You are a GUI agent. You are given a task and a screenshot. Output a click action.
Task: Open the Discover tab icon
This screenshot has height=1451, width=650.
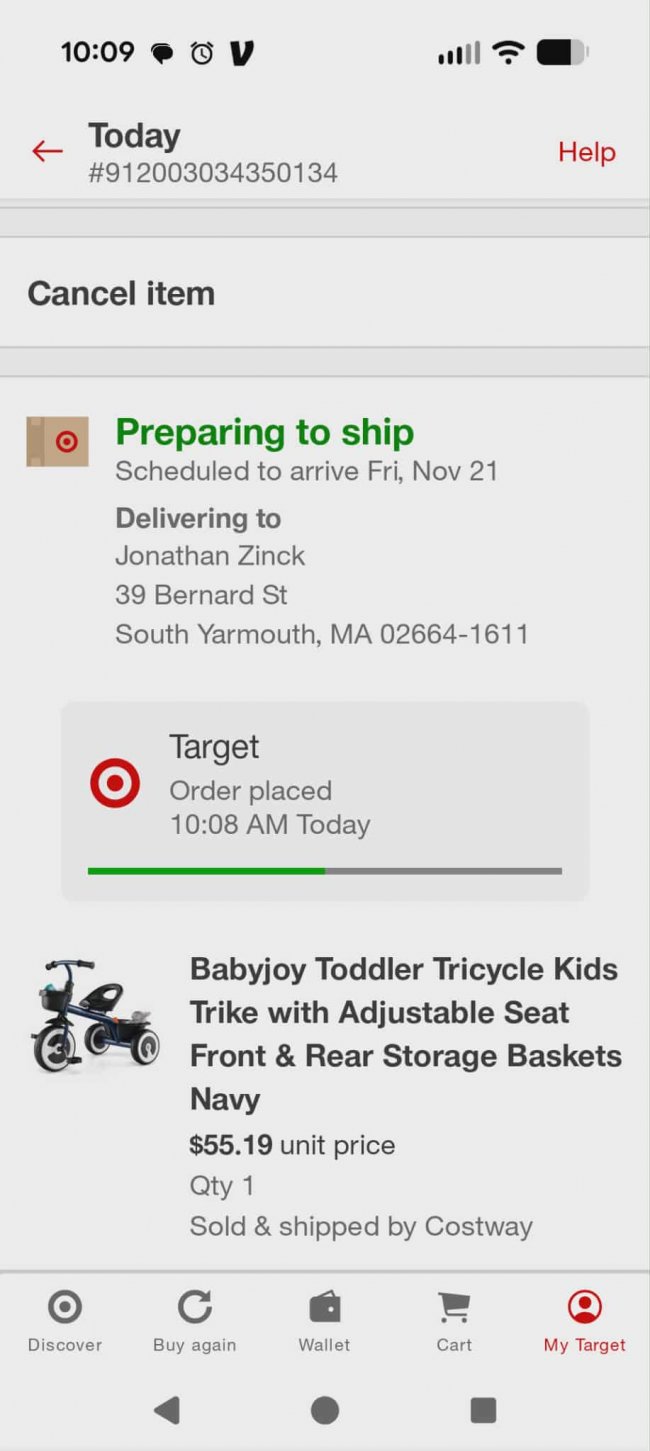coord(65,1307)
